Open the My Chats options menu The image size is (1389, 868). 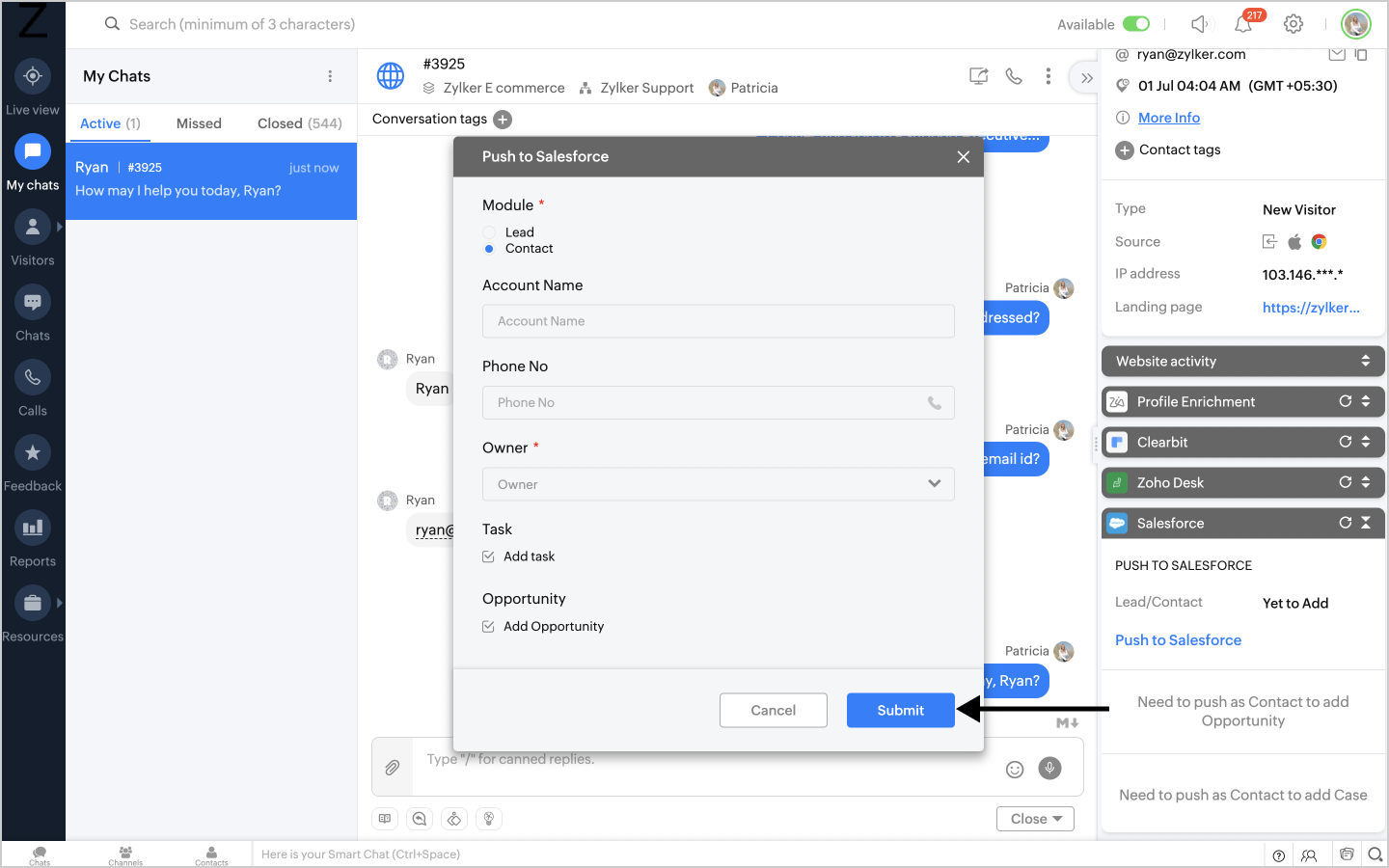pyautogui.click(x=330, y=76)
